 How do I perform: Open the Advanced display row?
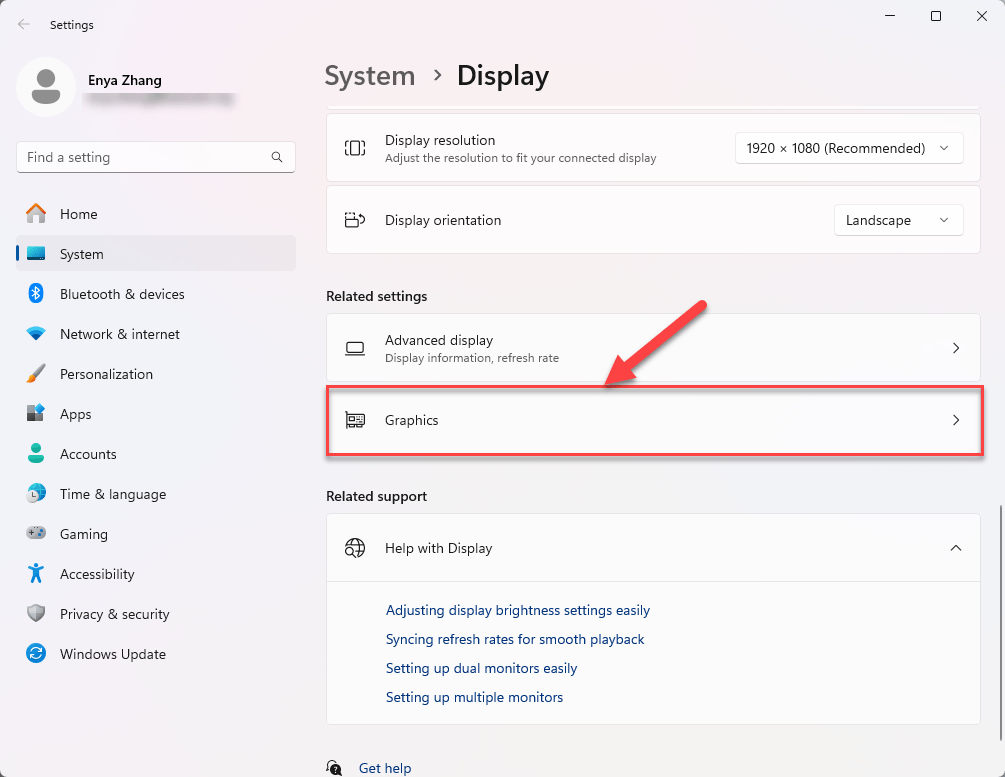(653, 348)
